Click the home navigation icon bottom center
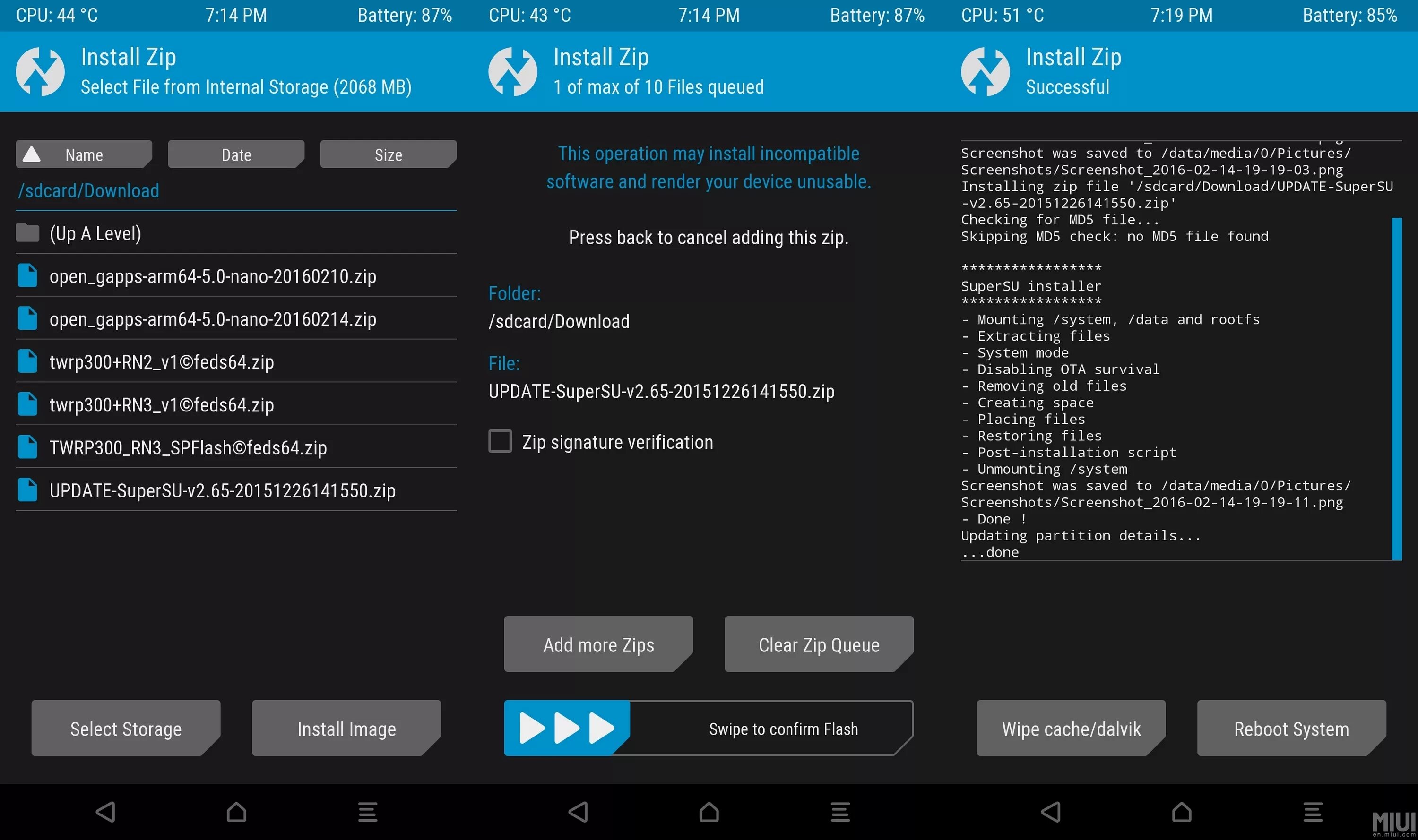 (x=708, y=809)
